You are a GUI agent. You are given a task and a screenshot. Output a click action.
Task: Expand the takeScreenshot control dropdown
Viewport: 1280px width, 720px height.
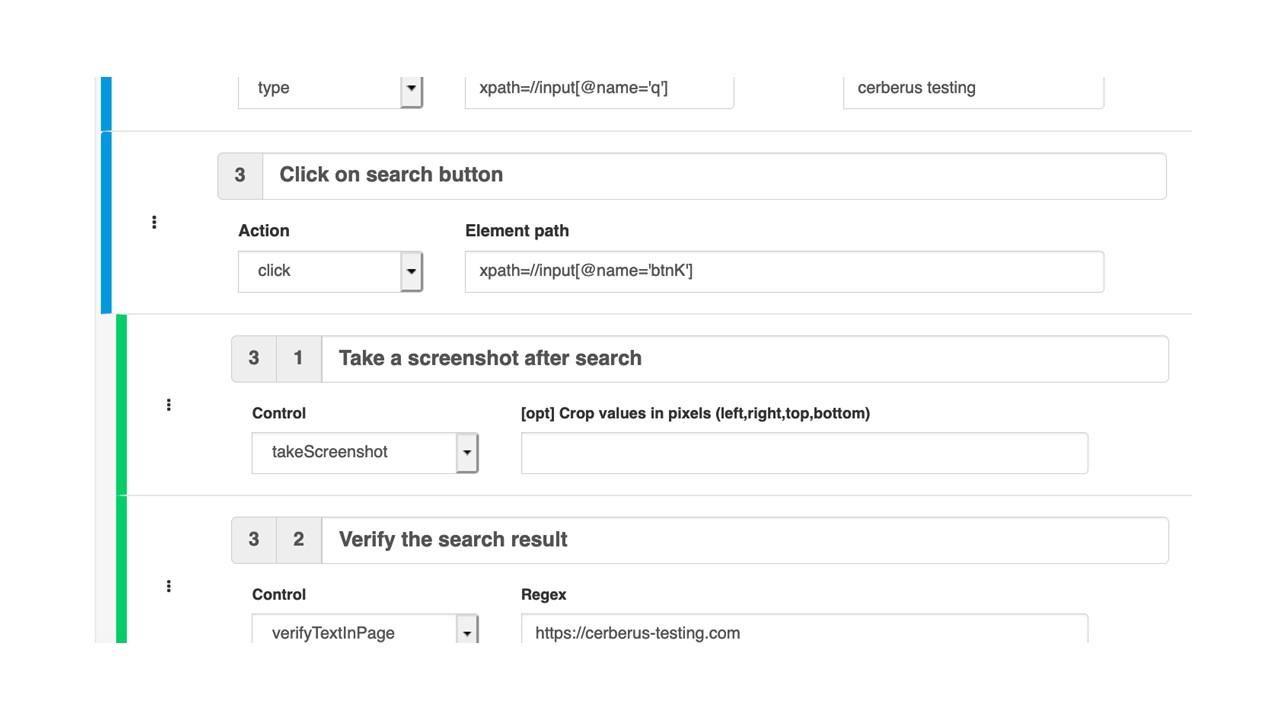point(466,453)
